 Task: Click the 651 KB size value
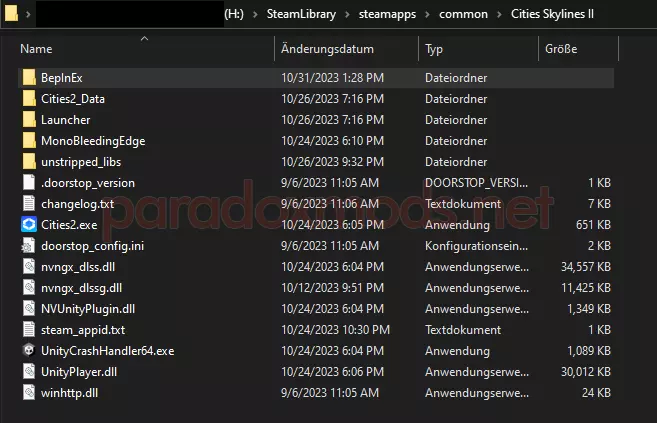(x=593, y=225)
